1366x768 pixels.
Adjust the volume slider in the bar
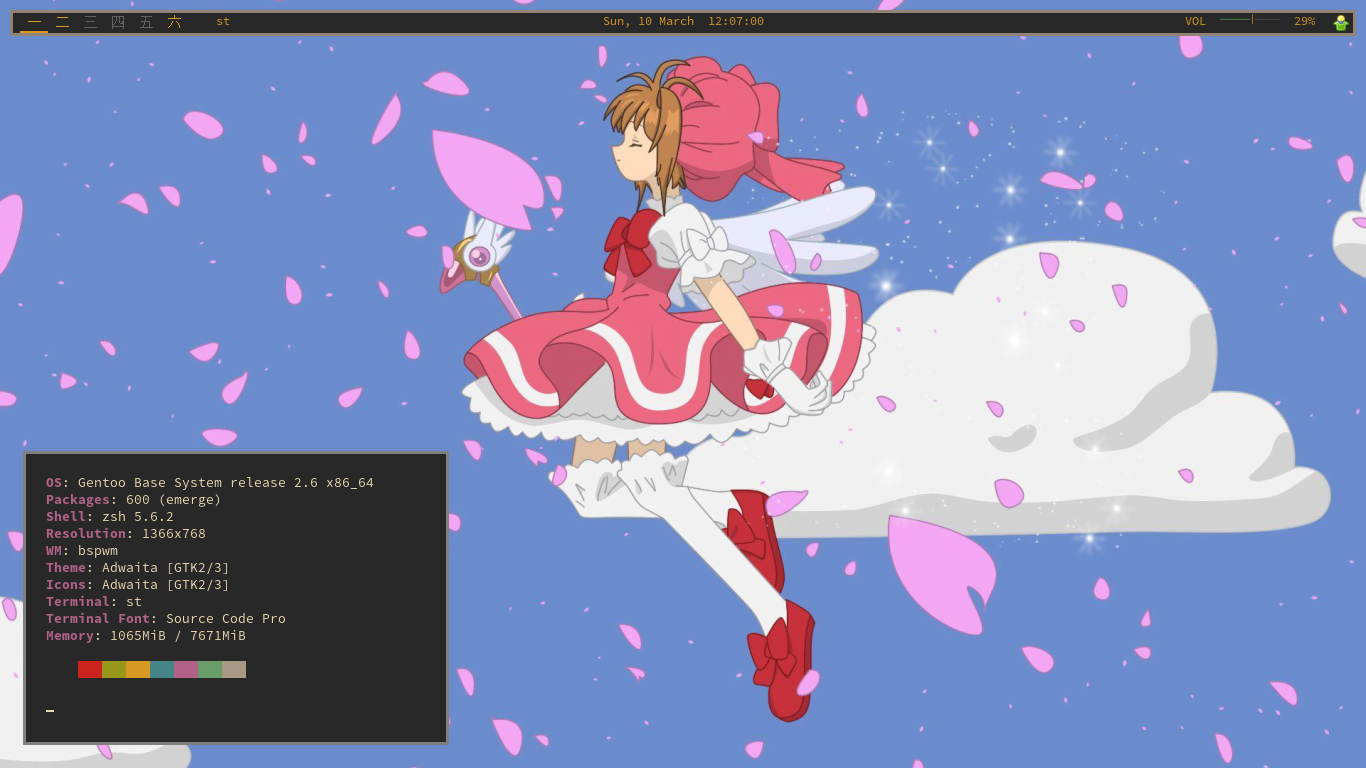tap(1250, 19)
